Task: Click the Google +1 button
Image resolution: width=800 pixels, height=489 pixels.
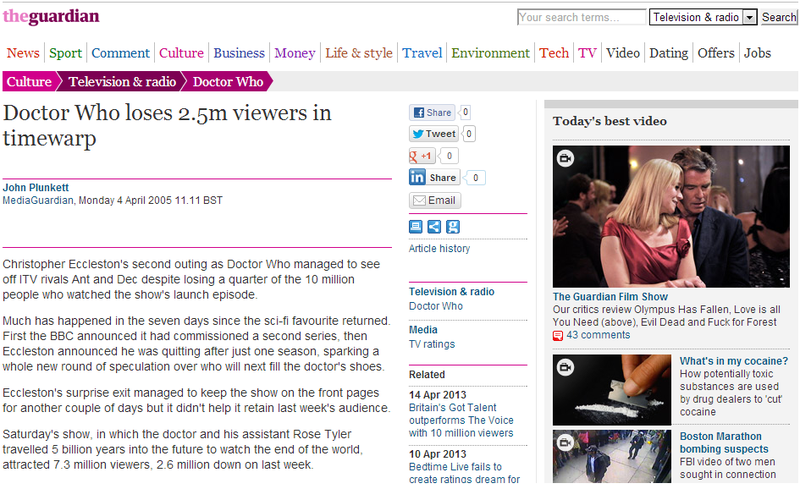Action: click(422, 156)
